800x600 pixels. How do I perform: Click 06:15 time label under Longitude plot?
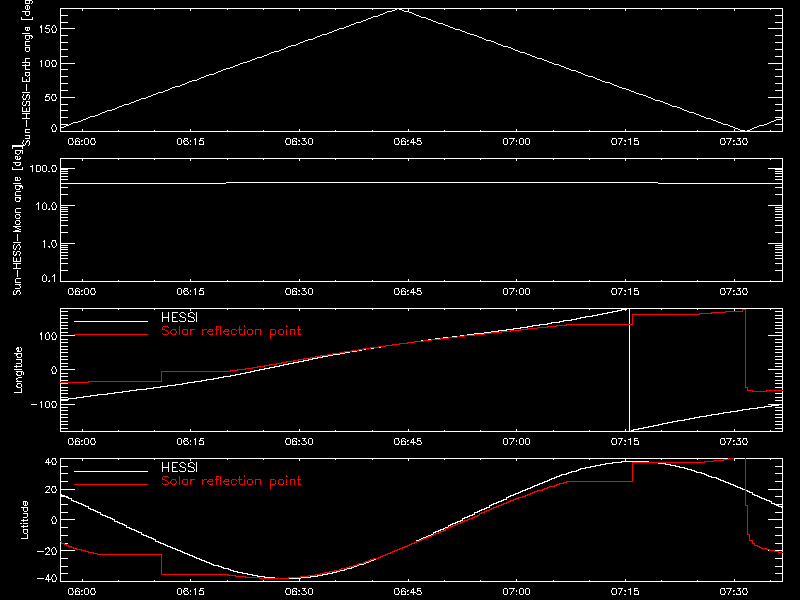[x=190, y=441]
